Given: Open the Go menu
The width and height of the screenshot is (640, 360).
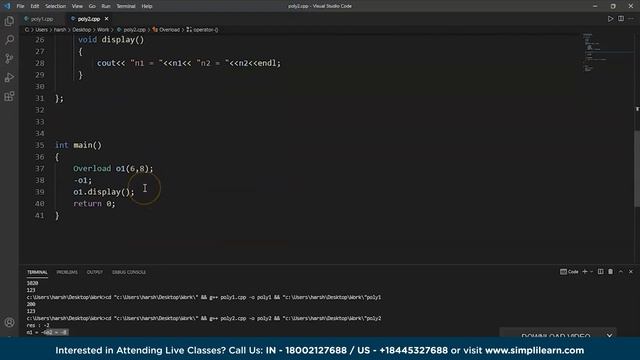Looking at the screenshot, I should pos(92,6).
